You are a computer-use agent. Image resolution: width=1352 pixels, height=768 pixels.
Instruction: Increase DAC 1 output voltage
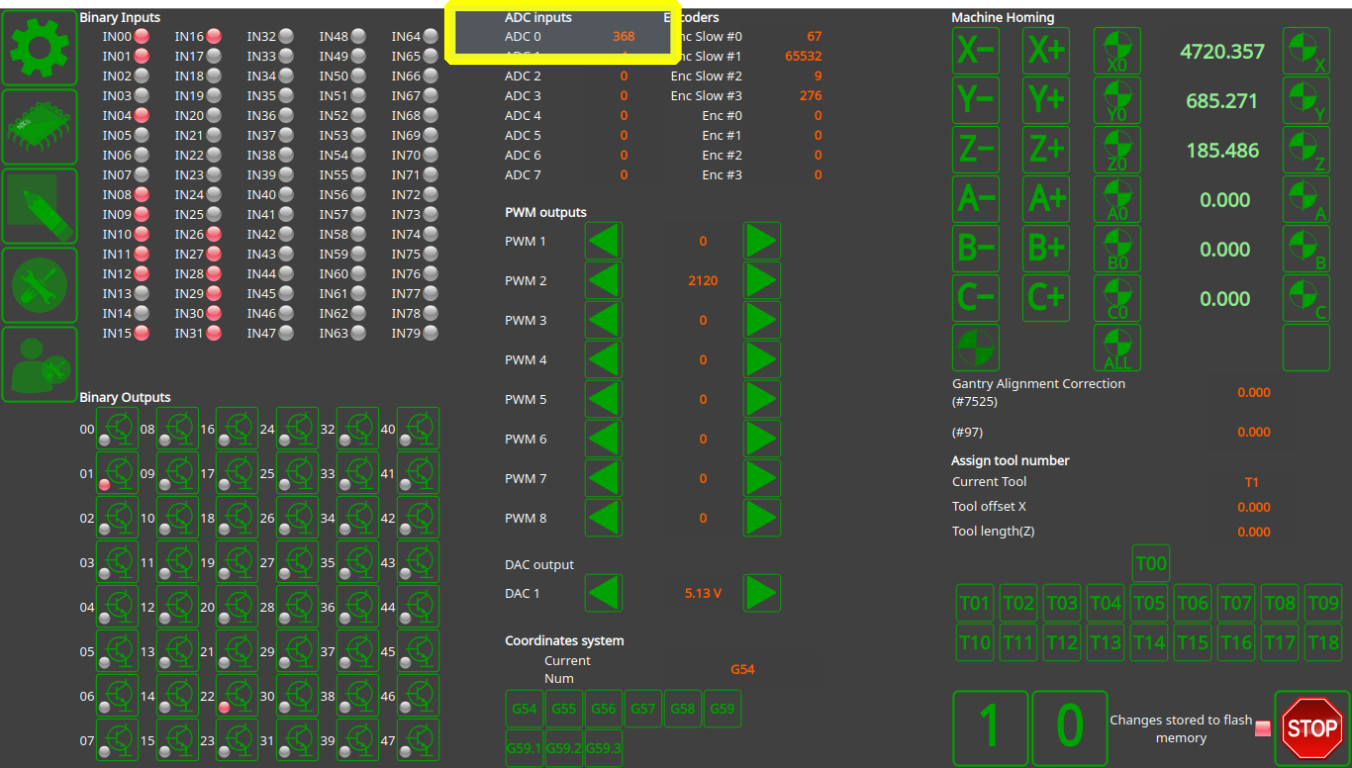(761, 593)
